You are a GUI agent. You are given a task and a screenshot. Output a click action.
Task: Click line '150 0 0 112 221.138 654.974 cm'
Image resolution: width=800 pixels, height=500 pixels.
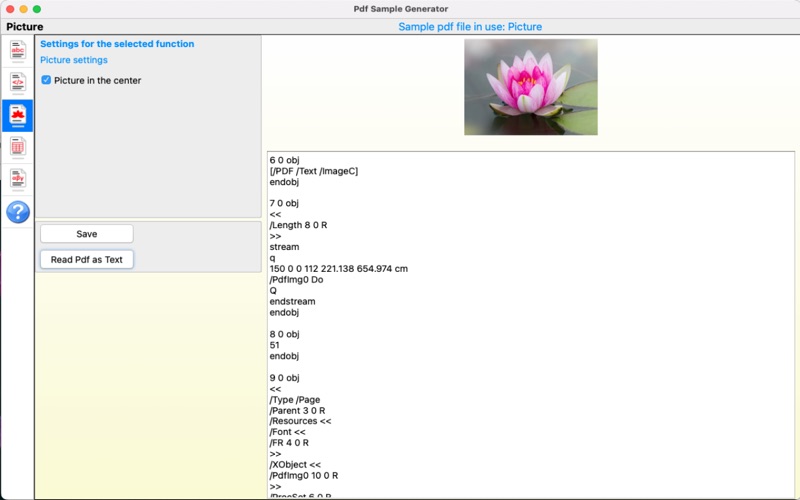pos(339,269)
